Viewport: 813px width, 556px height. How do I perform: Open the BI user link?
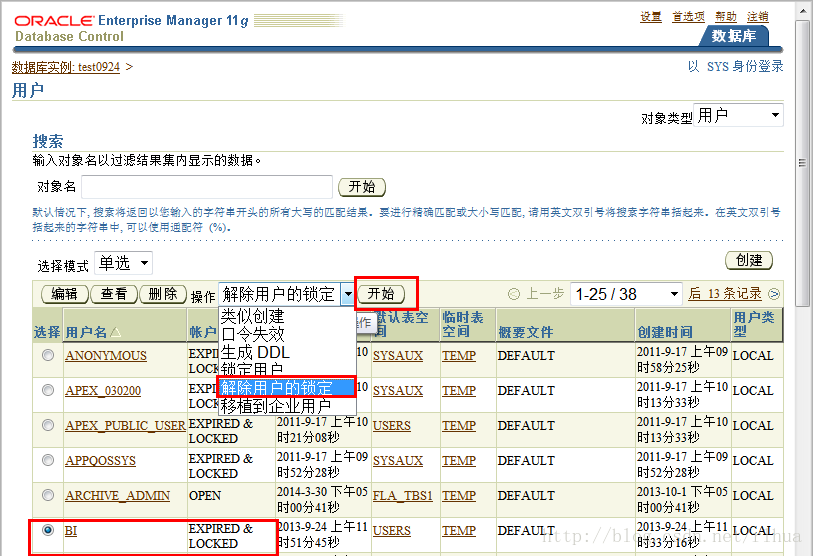point(71,531)
